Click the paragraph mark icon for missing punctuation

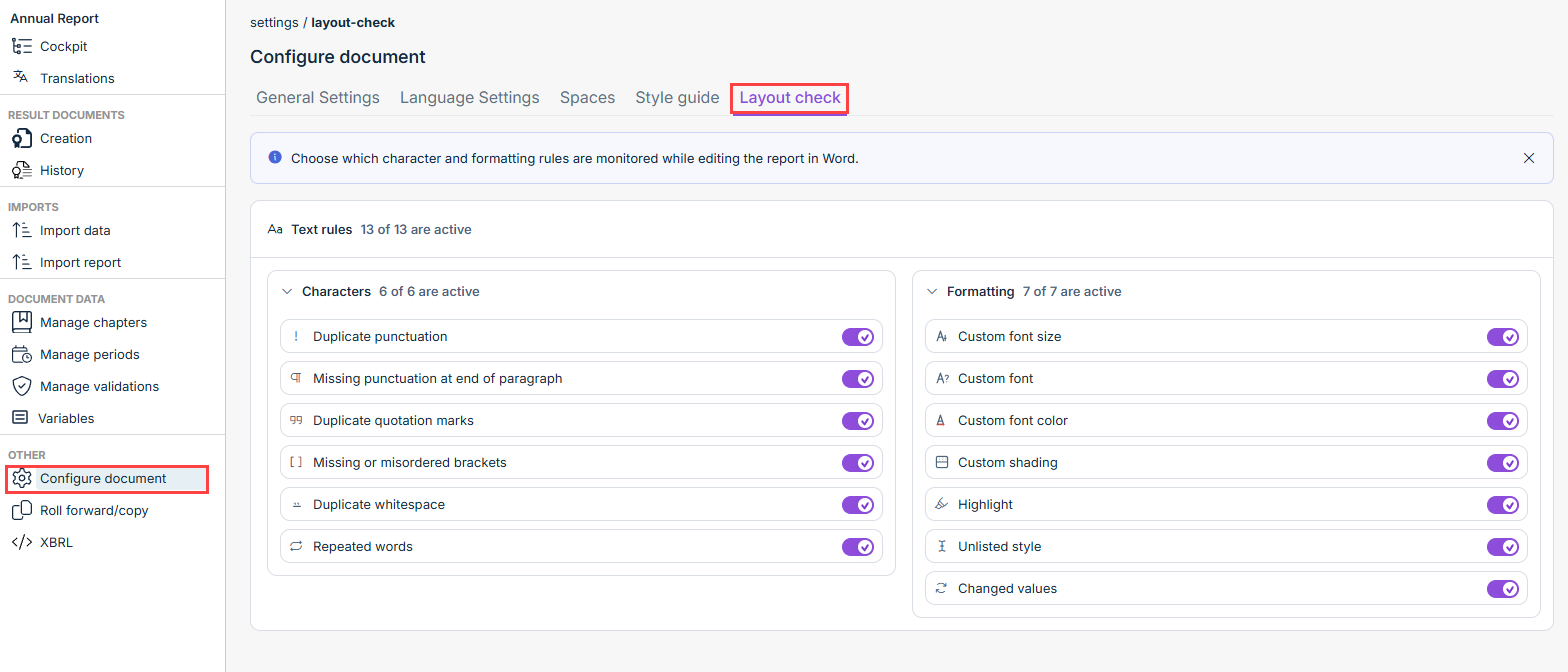[x=296, y=378]
